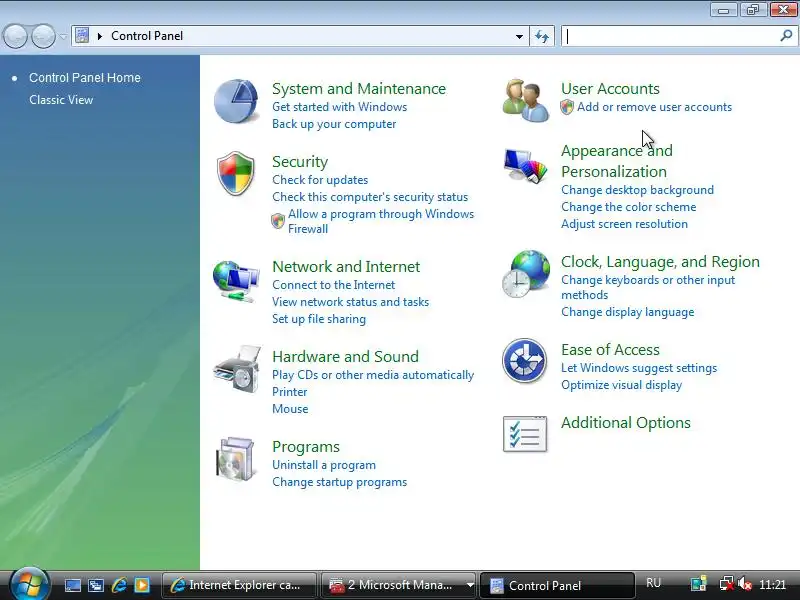Open the Mouse link

tap(290, 409)
